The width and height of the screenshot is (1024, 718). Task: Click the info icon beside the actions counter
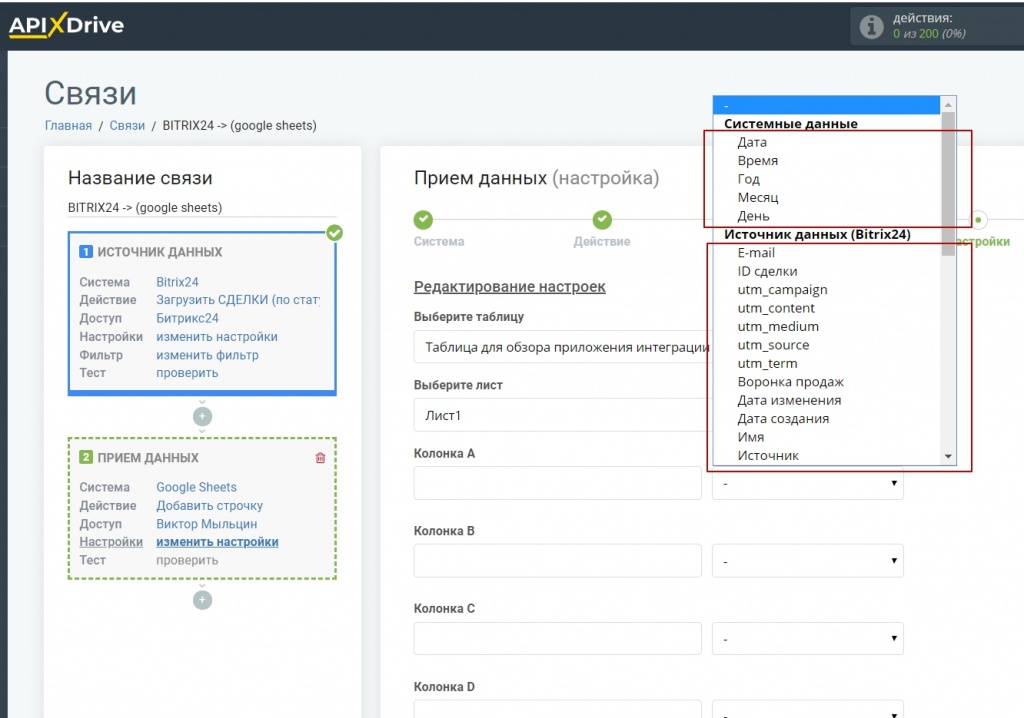click(x=871, y=26)
